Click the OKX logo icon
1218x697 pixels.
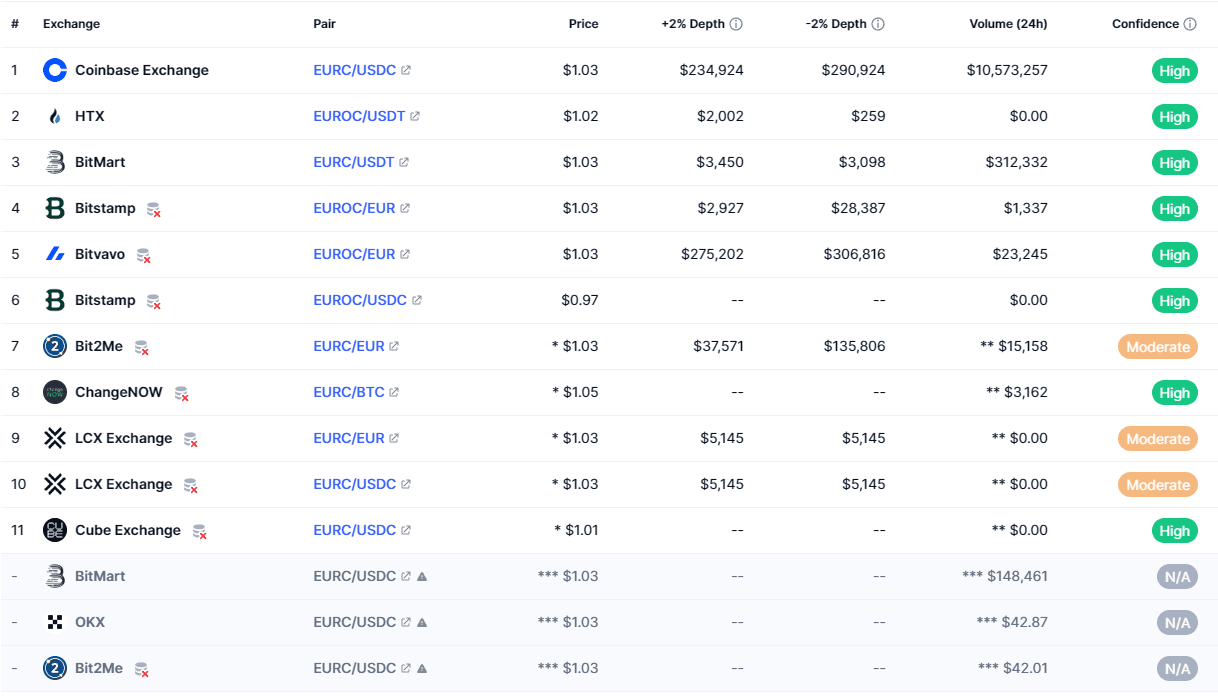(55, 622)
